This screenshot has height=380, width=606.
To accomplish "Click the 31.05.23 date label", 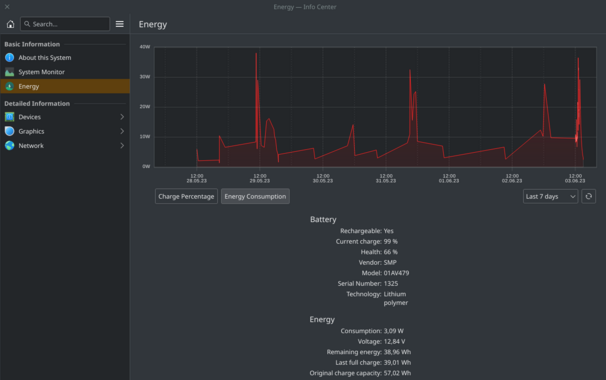I will pyautogui.click(x=386, y=181).
